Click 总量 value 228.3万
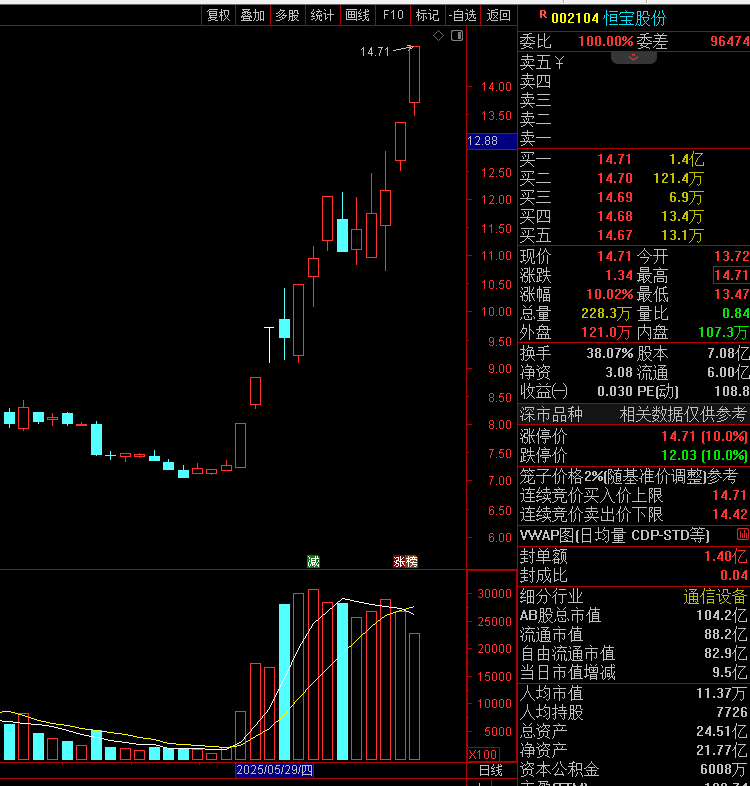 606,314
